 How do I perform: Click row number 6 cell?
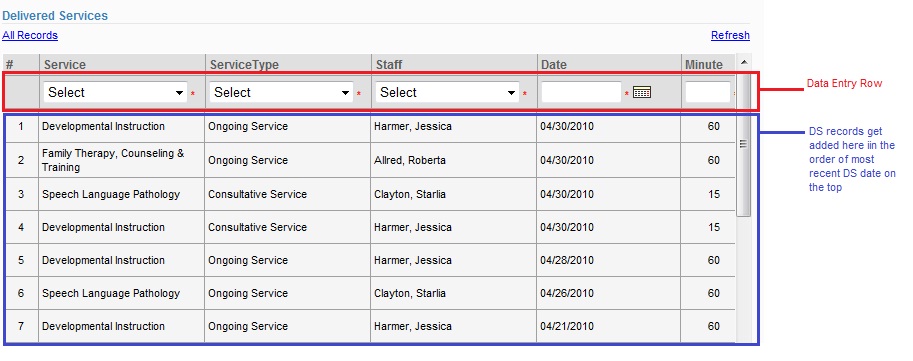coord(21,293)
